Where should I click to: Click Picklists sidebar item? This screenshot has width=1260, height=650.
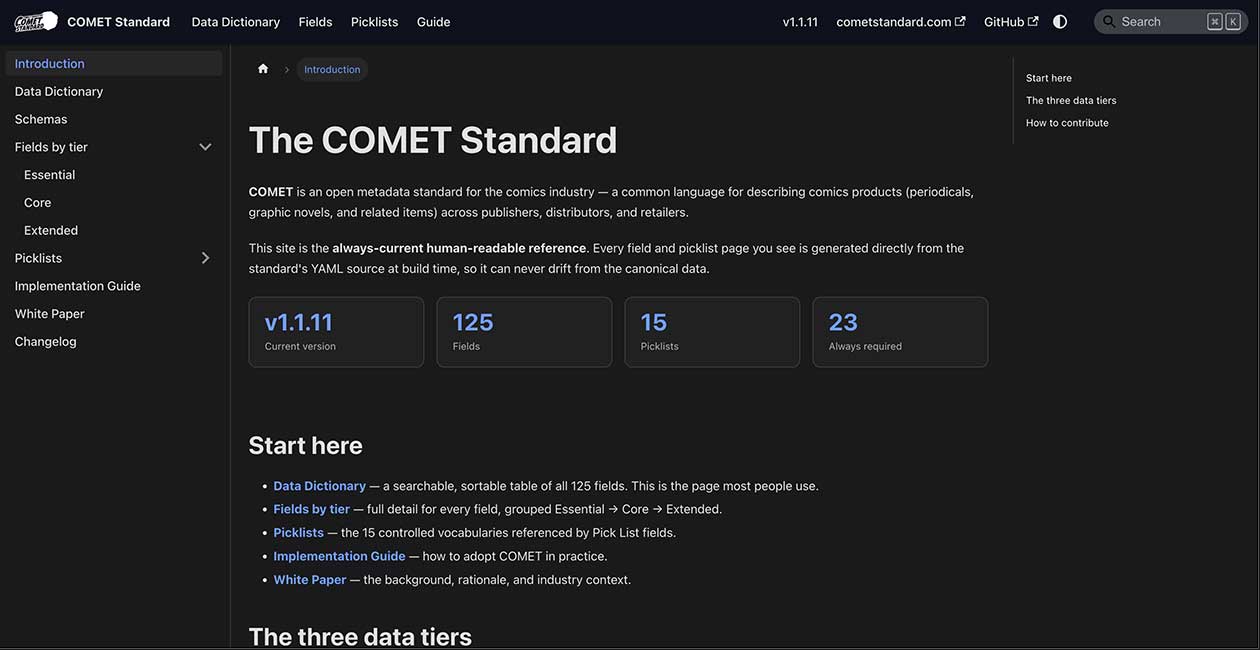click(38, 258)
